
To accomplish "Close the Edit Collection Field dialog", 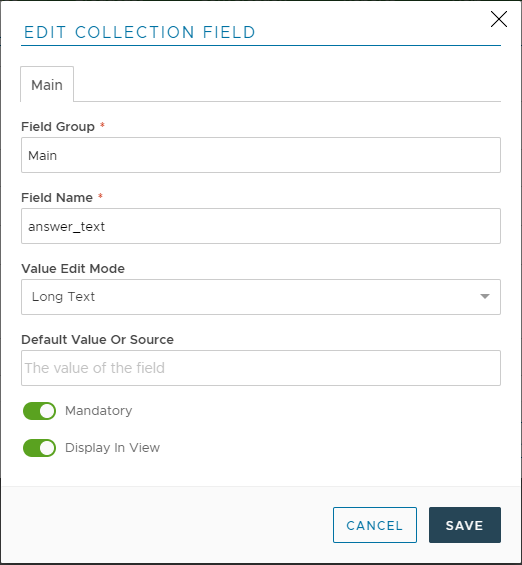I will point(499,19).
